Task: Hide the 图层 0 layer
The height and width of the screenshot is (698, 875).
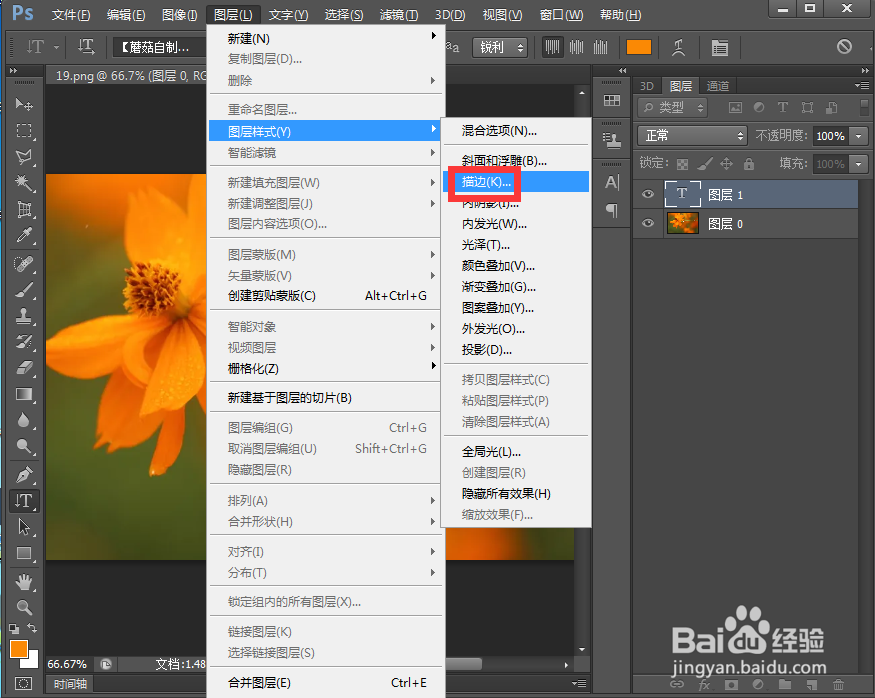Action: coord(647,223)
